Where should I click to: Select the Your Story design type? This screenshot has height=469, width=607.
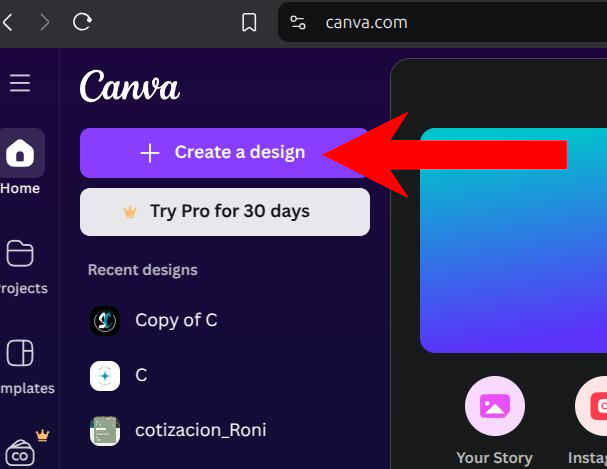(x=495, y=406)
